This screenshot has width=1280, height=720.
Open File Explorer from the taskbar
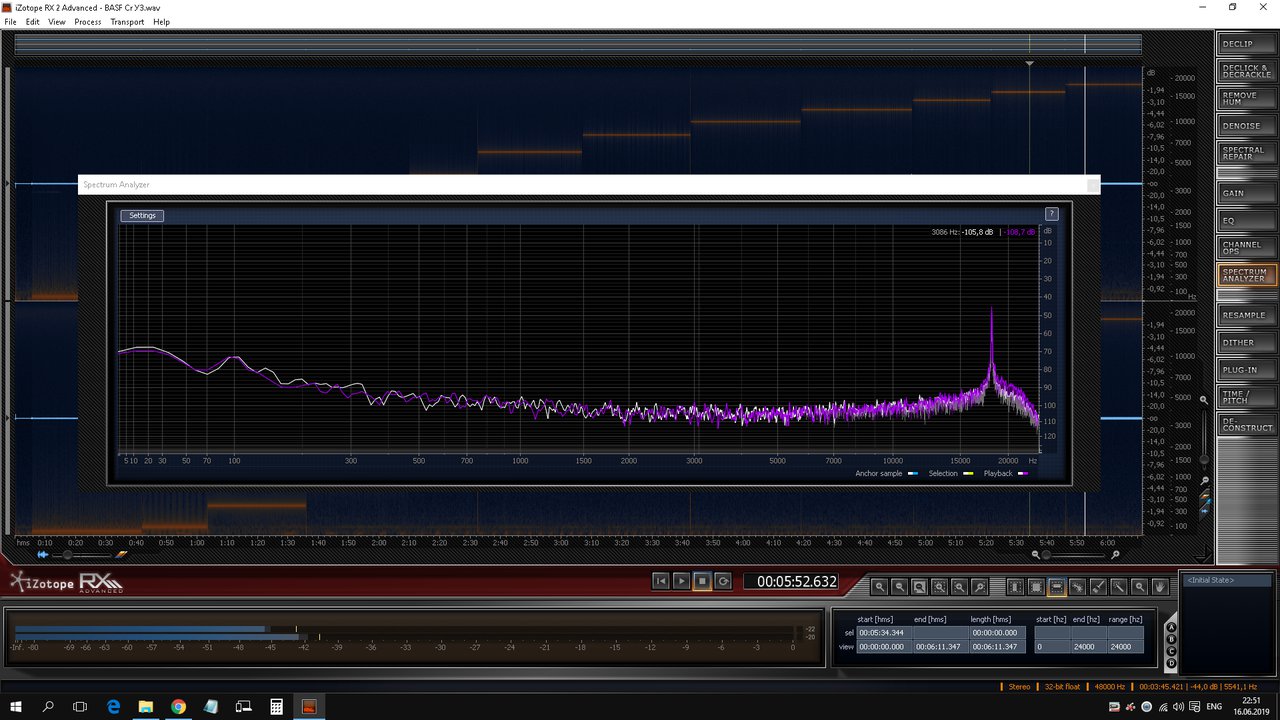pyautogui.click(x=145, y=706)
